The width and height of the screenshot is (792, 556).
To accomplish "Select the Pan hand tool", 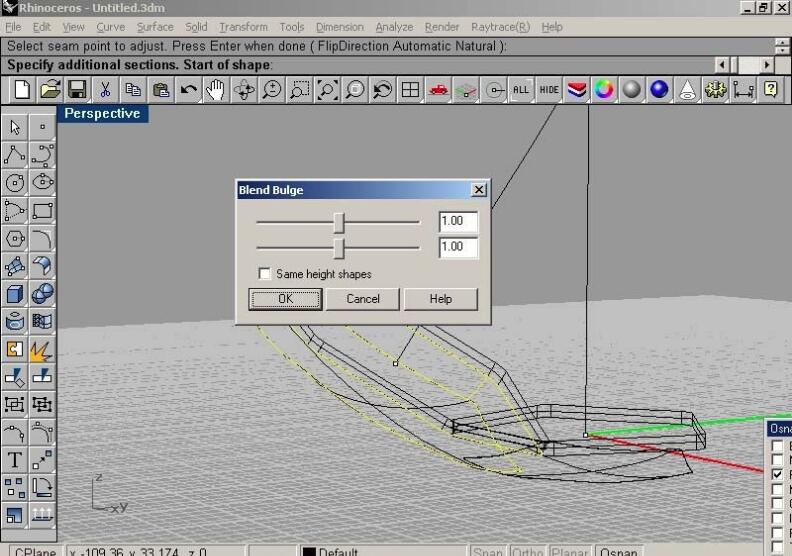I will click(216, 90).
